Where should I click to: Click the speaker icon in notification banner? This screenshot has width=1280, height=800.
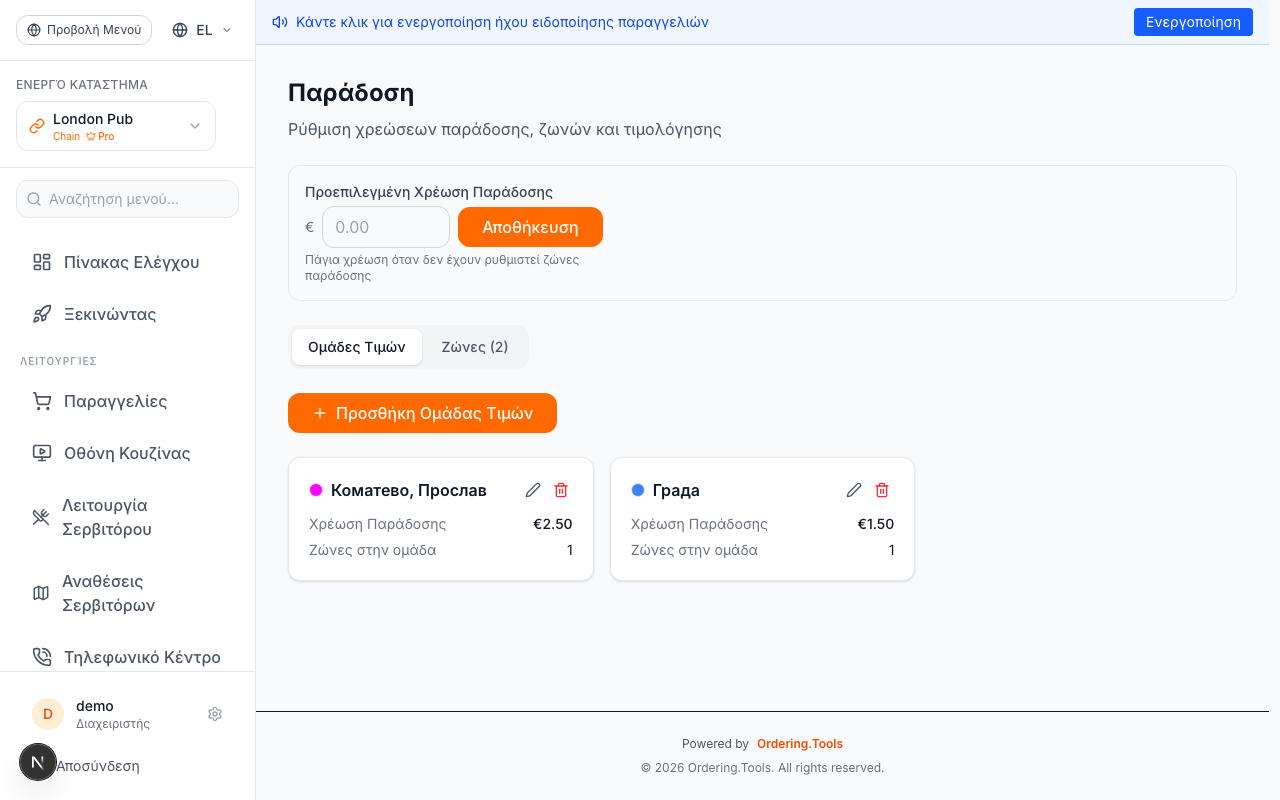280,22
